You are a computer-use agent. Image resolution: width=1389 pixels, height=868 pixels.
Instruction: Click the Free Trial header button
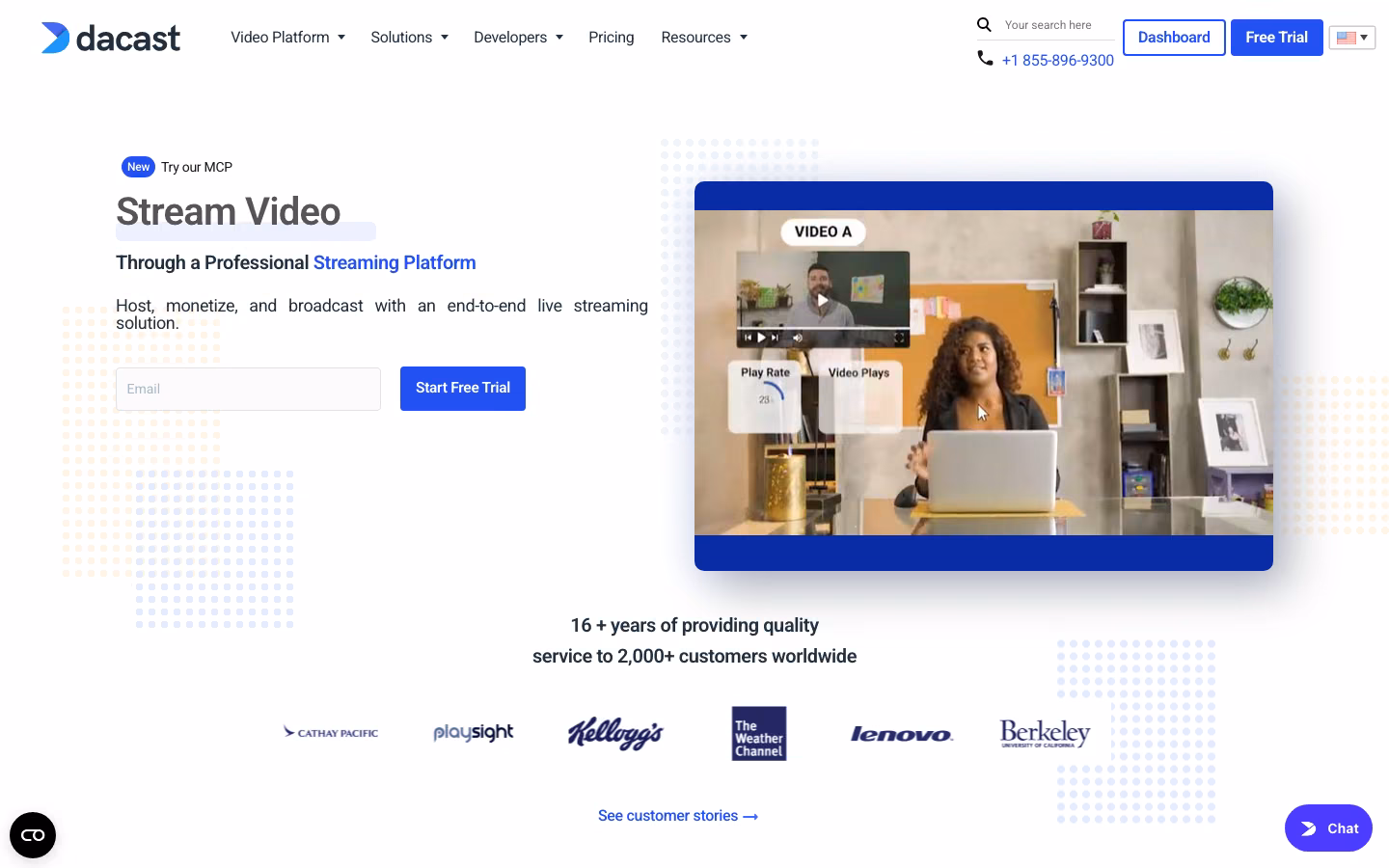1276,38
